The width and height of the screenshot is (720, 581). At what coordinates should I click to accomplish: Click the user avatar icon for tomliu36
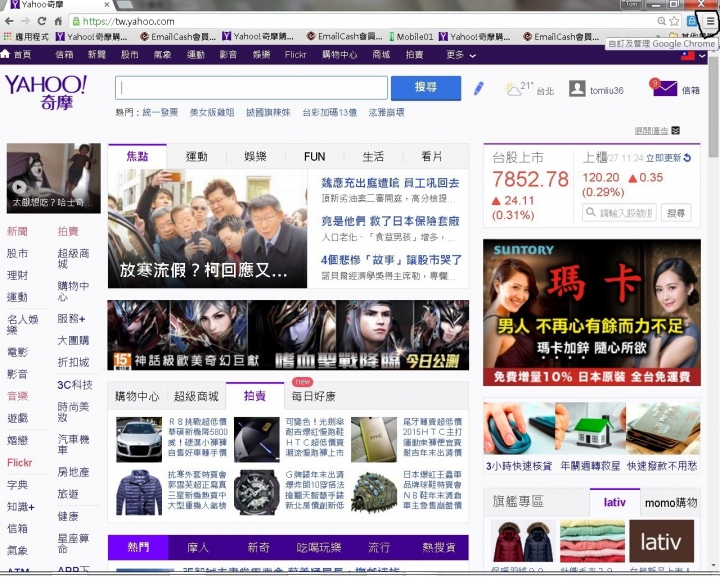[577, 88]
